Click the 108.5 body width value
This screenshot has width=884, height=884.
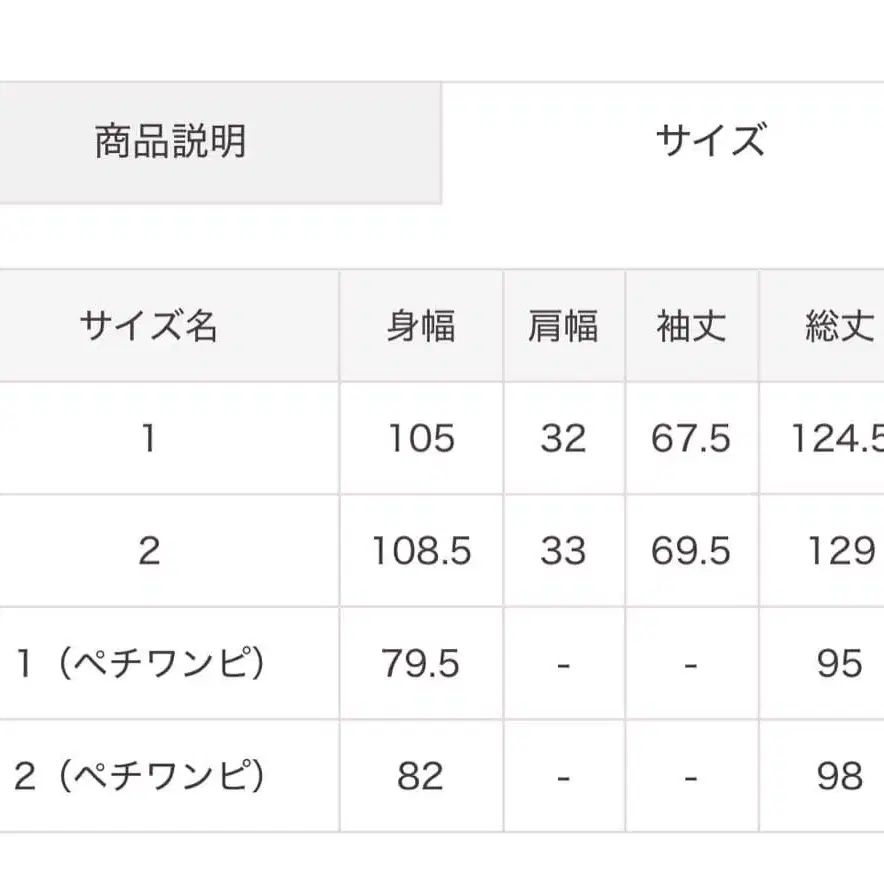pos(421,551)
